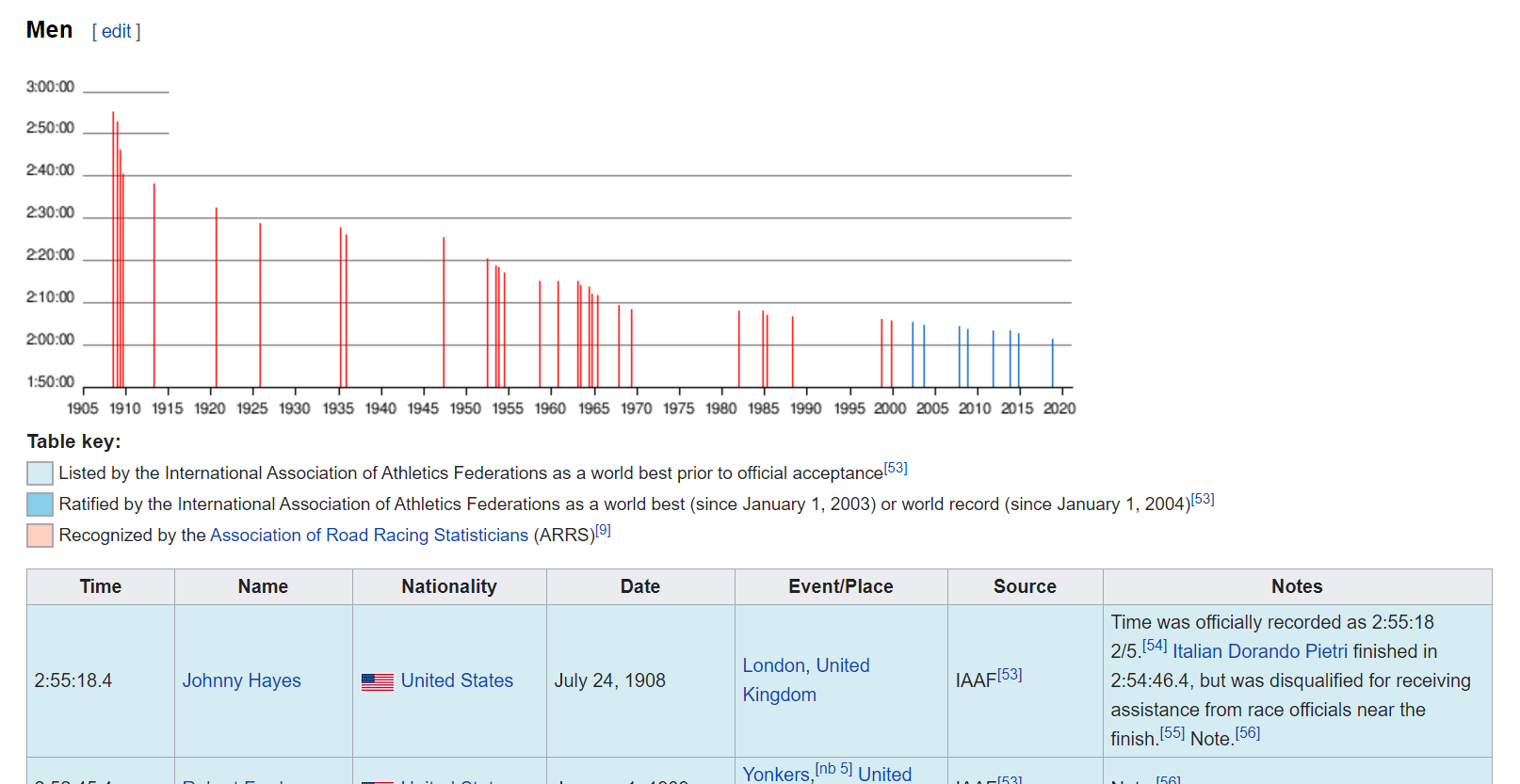Click the Yonkers place link
This screenshot has width=1520, height=784.
coord(776,774)
